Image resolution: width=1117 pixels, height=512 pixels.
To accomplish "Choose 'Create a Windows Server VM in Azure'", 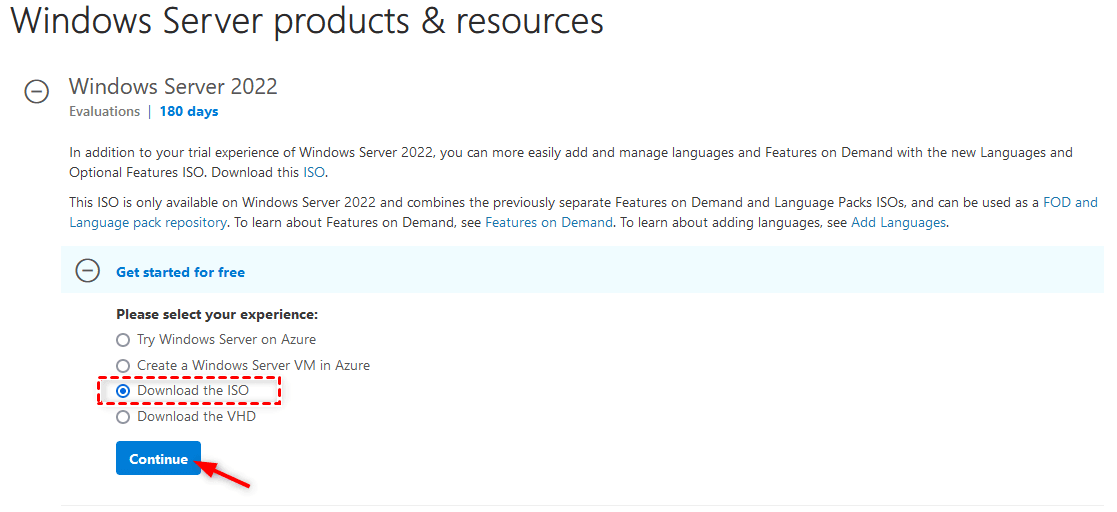I will coord(123,366).
